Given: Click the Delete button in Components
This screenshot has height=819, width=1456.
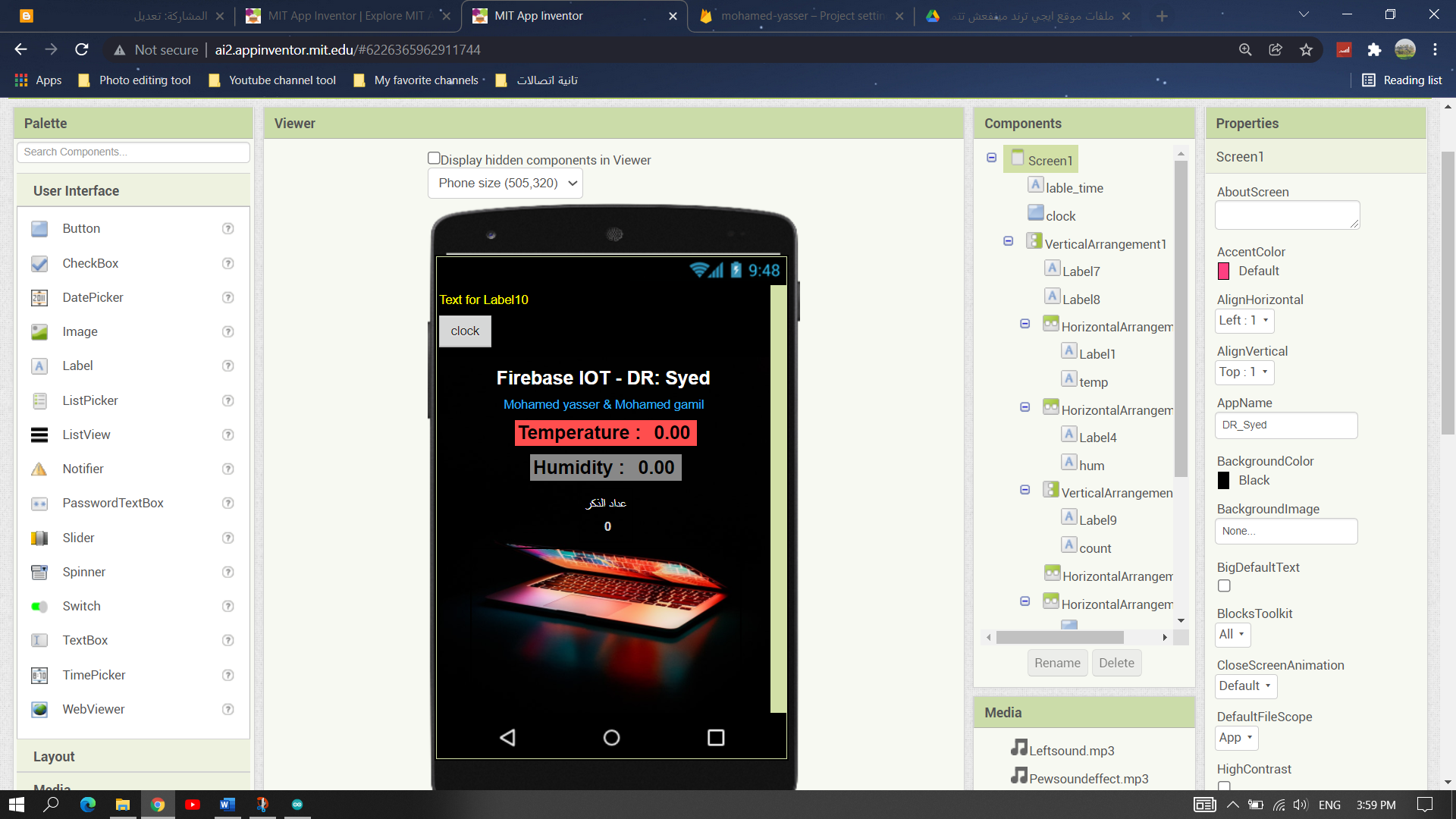Looking at the screenshot, I should coord(1117,663).
